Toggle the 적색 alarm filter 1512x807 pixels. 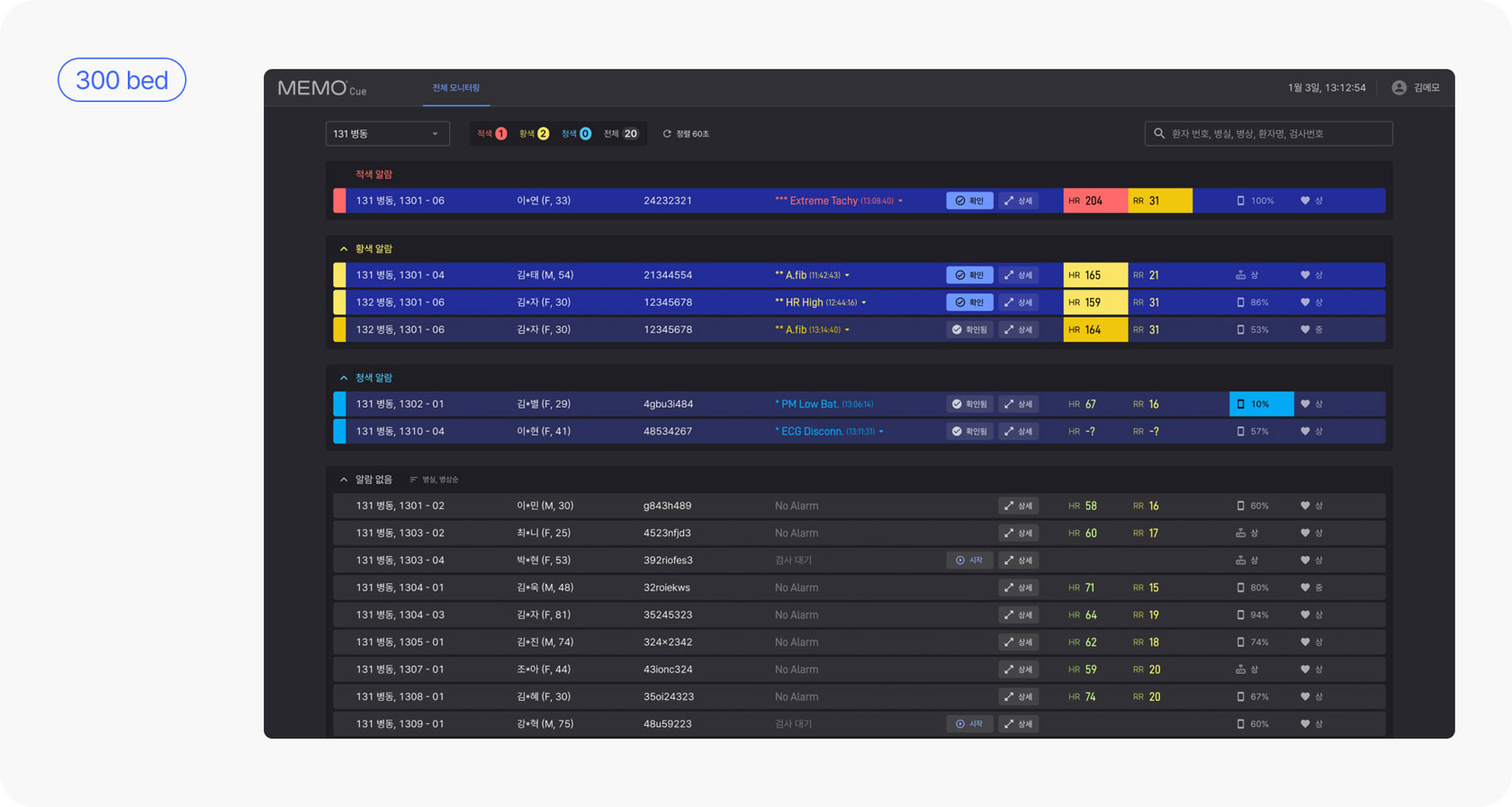tap(491, 134)
